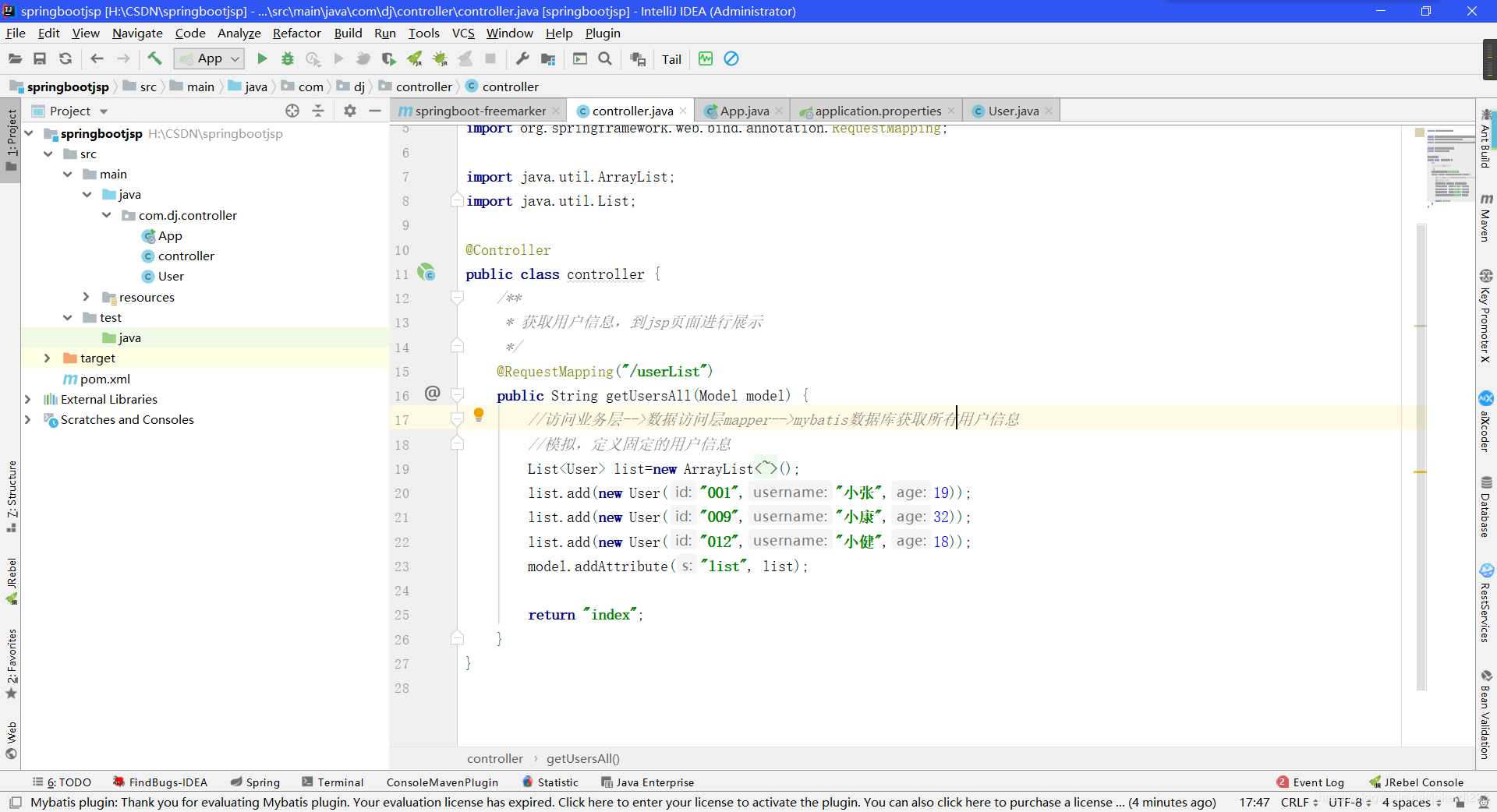Open Settings with the wrench icon

click(x=522, y=58)
